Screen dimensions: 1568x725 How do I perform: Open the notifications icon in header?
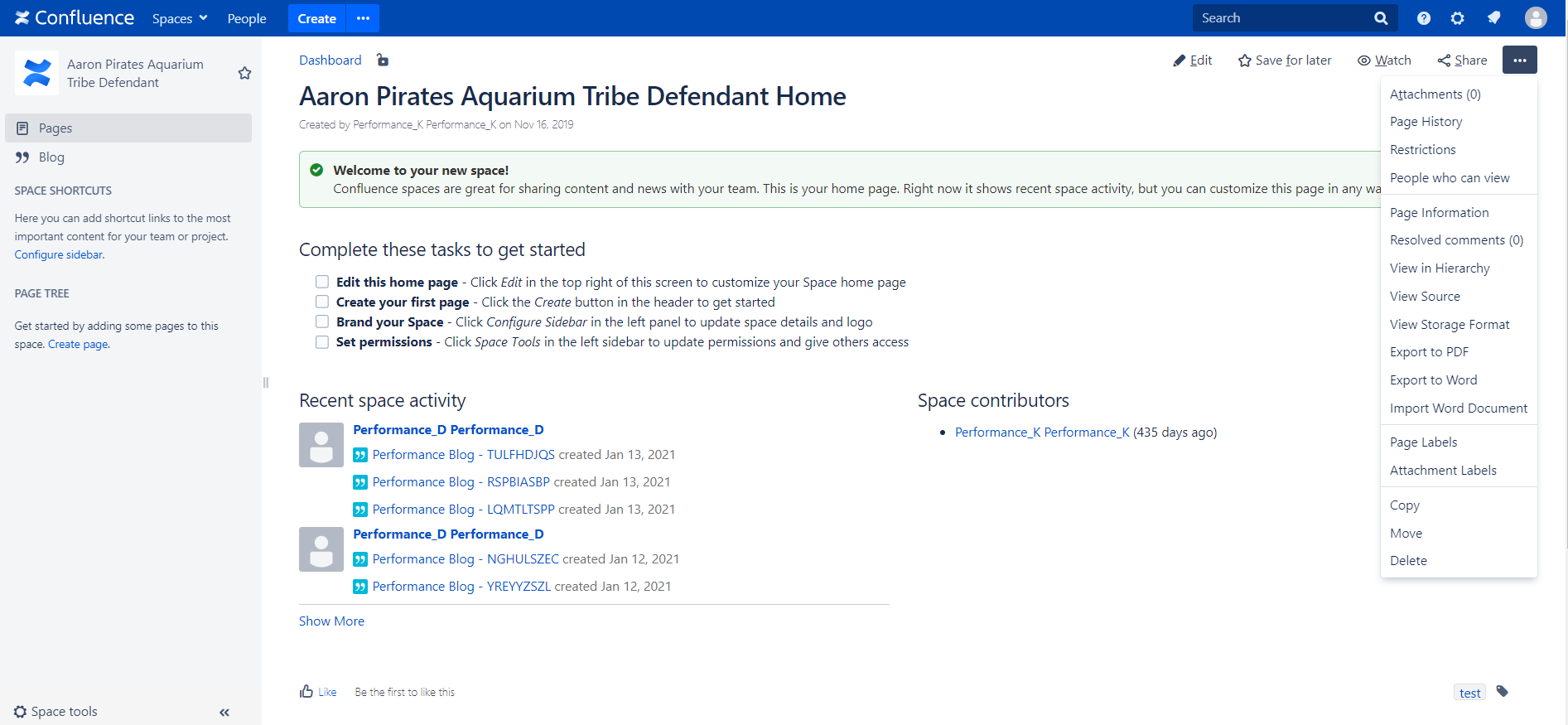coord(1493,18)
